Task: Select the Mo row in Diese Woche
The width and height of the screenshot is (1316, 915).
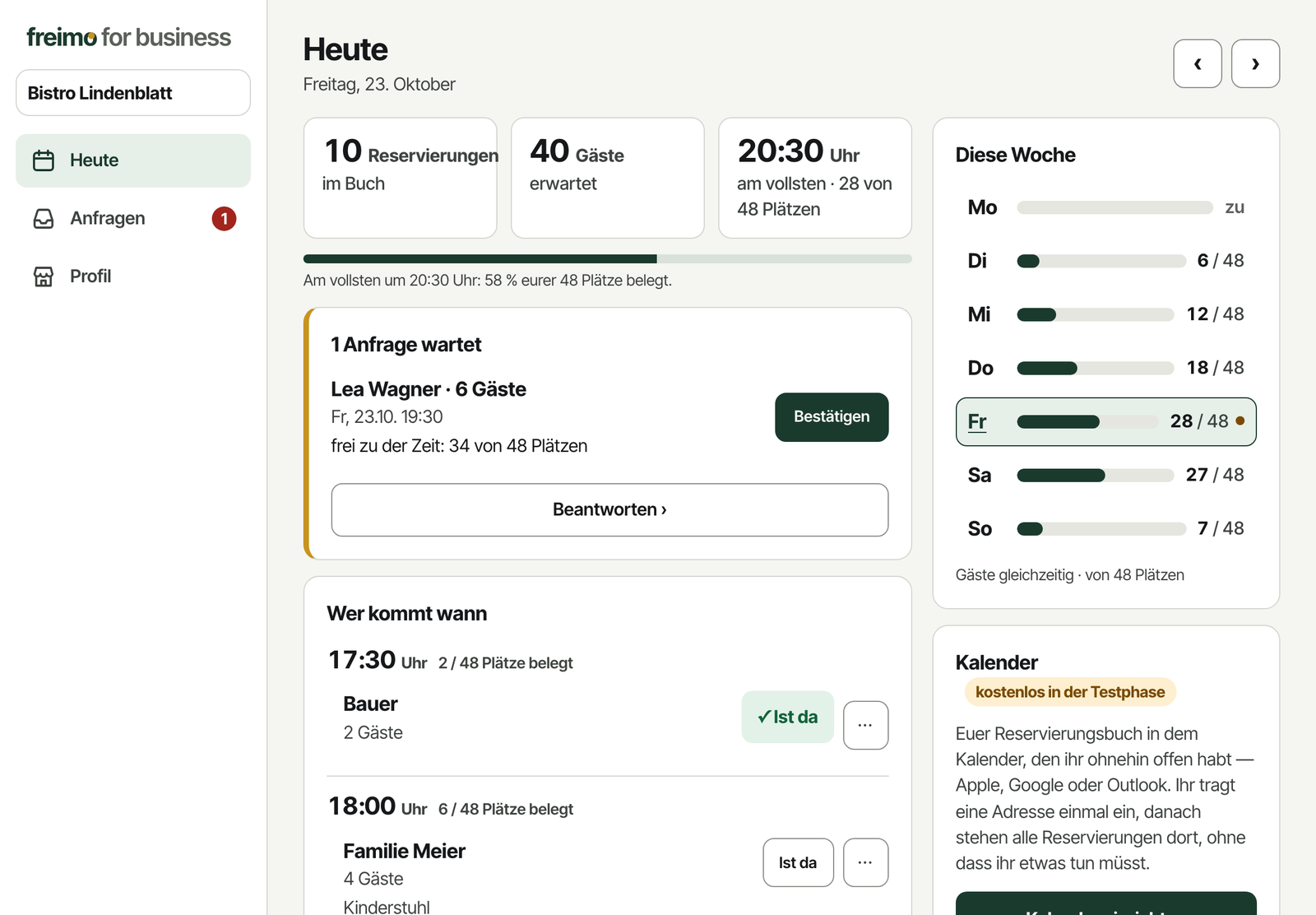Action: pos(1106,207)
